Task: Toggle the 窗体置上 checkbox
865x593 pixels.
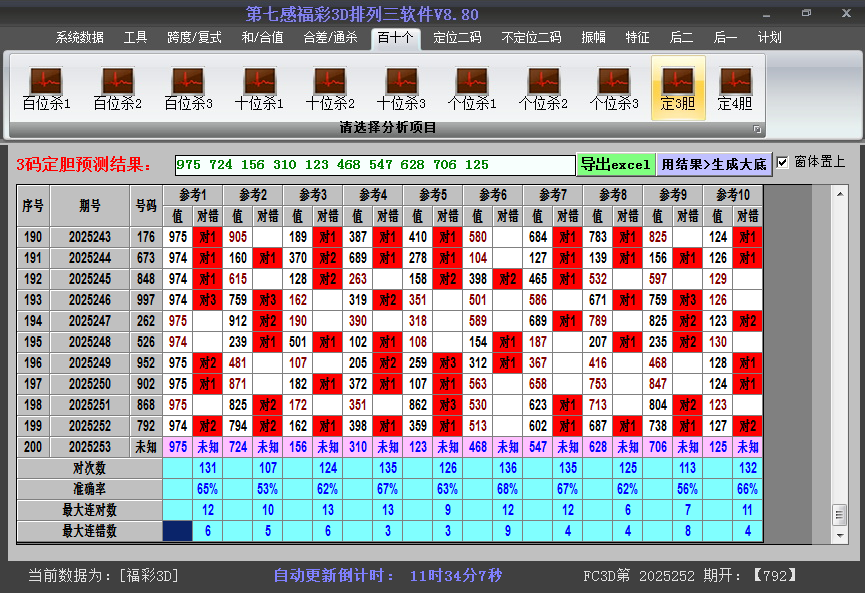Action: coord(783,162)
